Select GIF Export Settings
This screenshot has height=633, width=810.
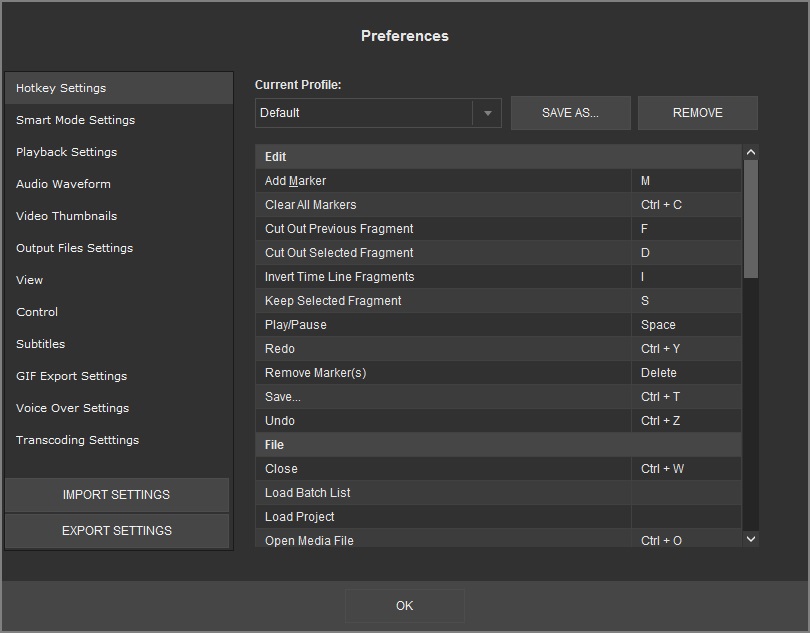tap(71, 376)
